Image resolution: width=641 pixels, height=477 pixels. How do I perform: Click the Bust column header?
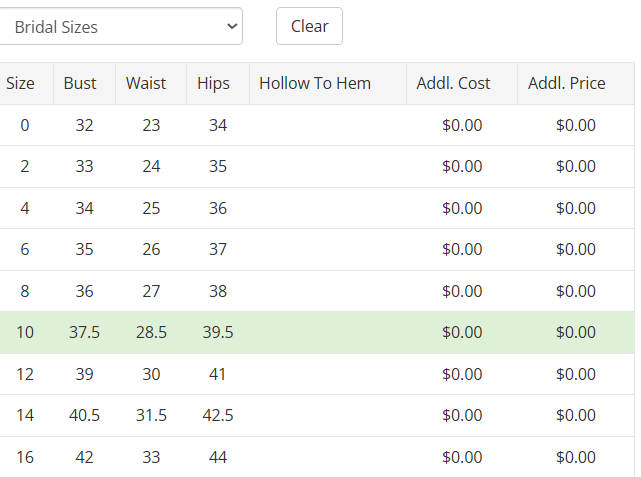pyautogui.click(x=80, y=84)
